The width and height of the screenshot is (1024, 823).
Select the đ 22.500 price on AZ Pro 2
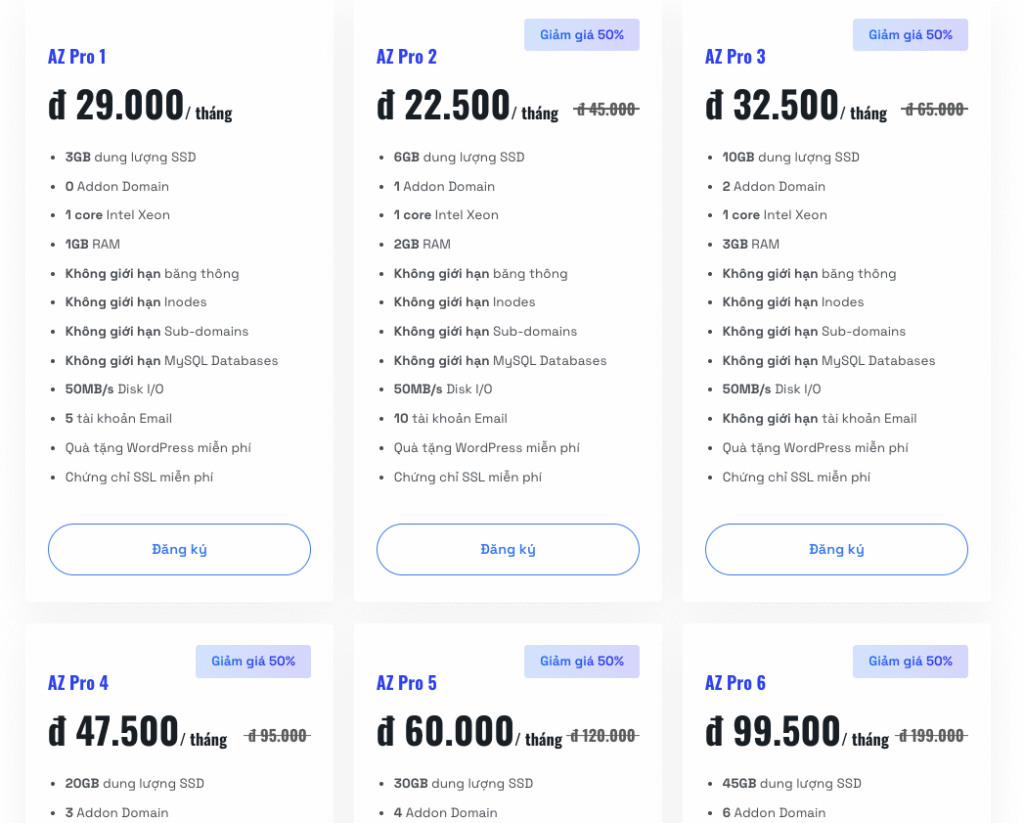443,105
